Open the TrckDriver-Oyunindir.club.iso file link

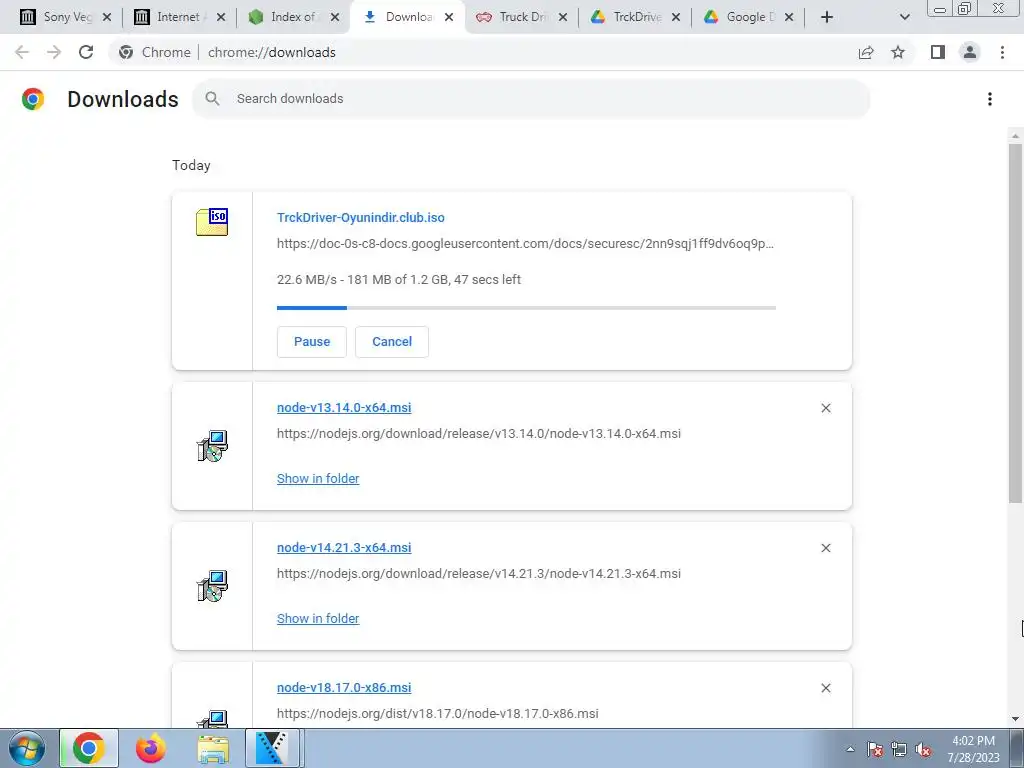point(360,217)
